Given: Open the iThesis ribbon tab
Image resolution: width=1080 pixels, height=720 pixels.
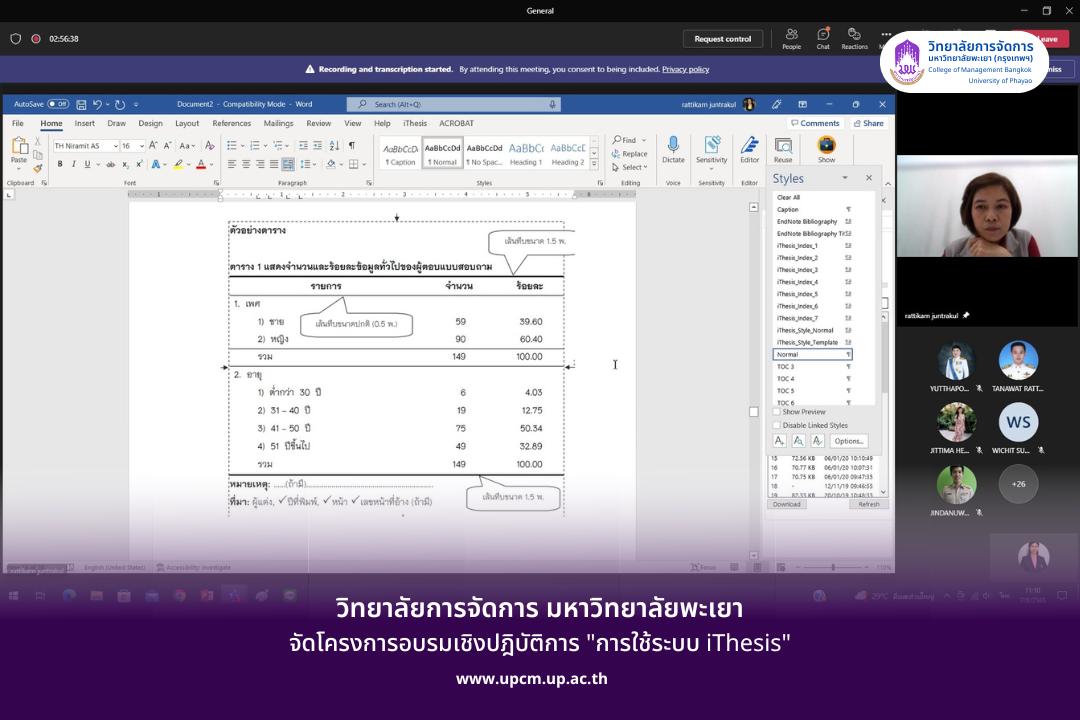Looking at the screenshot, I should coord(415,123).
